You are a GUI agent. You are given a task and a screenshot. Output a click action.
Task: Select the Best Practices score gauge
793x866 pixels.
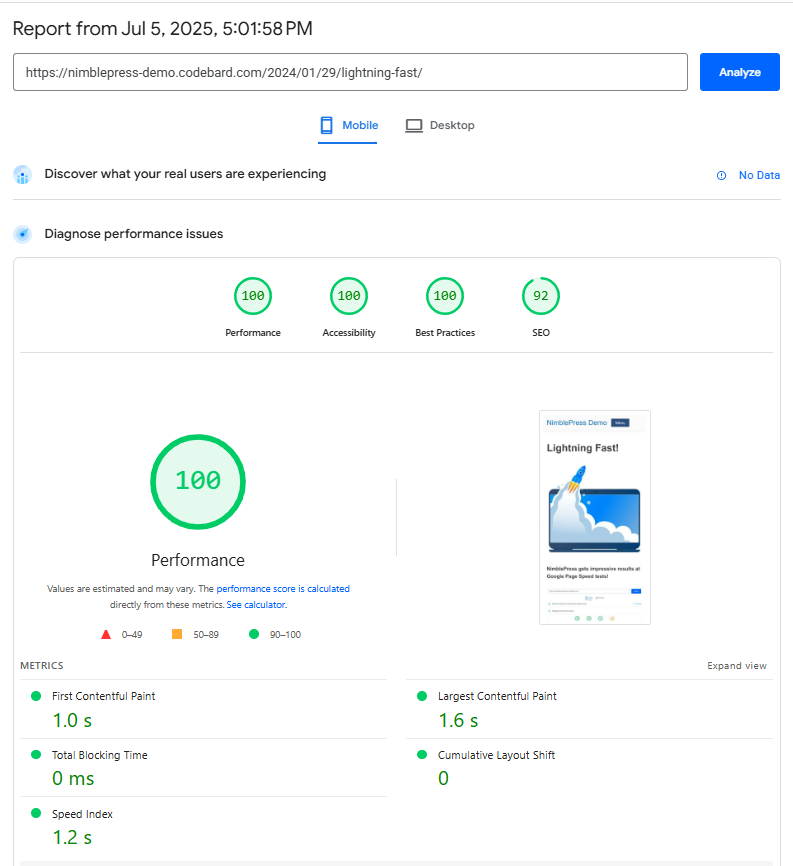pyautogui.click(x=445, y=296)
